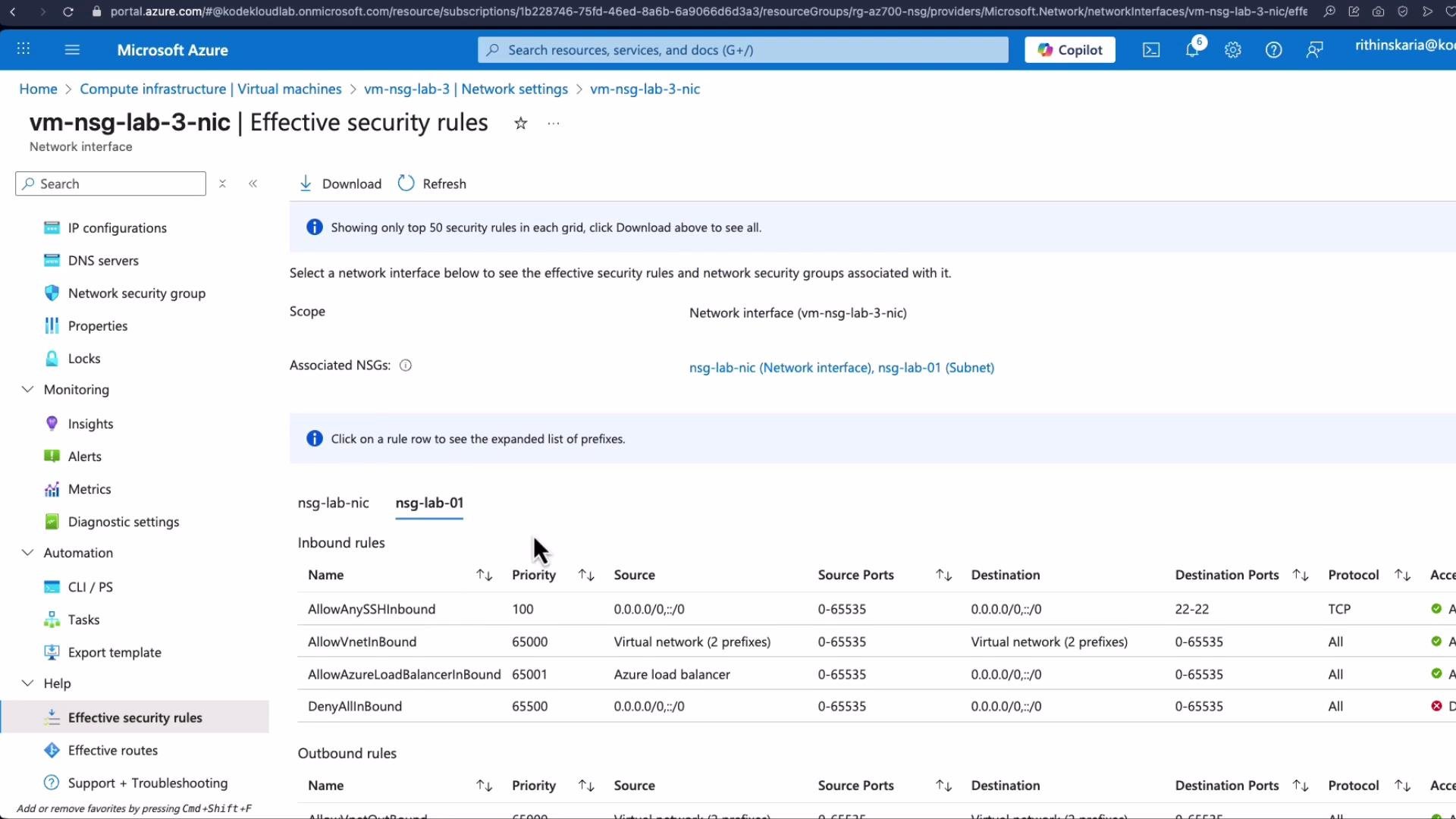The image size is (1456, 819).
Task: Sort outbound rules by Priority
Action: tap(586, 786)
